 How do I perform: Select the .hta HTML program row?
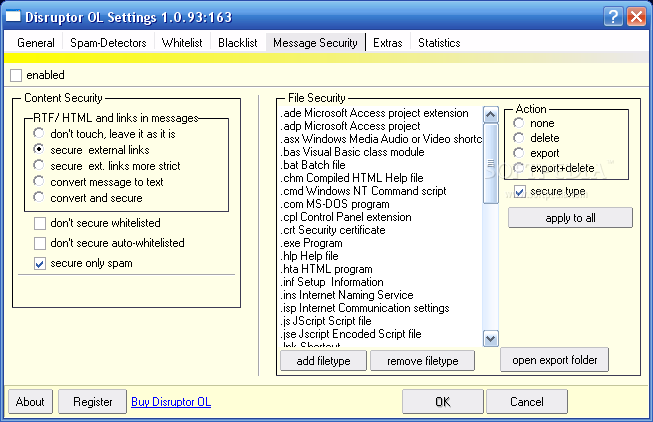point(381,269)
